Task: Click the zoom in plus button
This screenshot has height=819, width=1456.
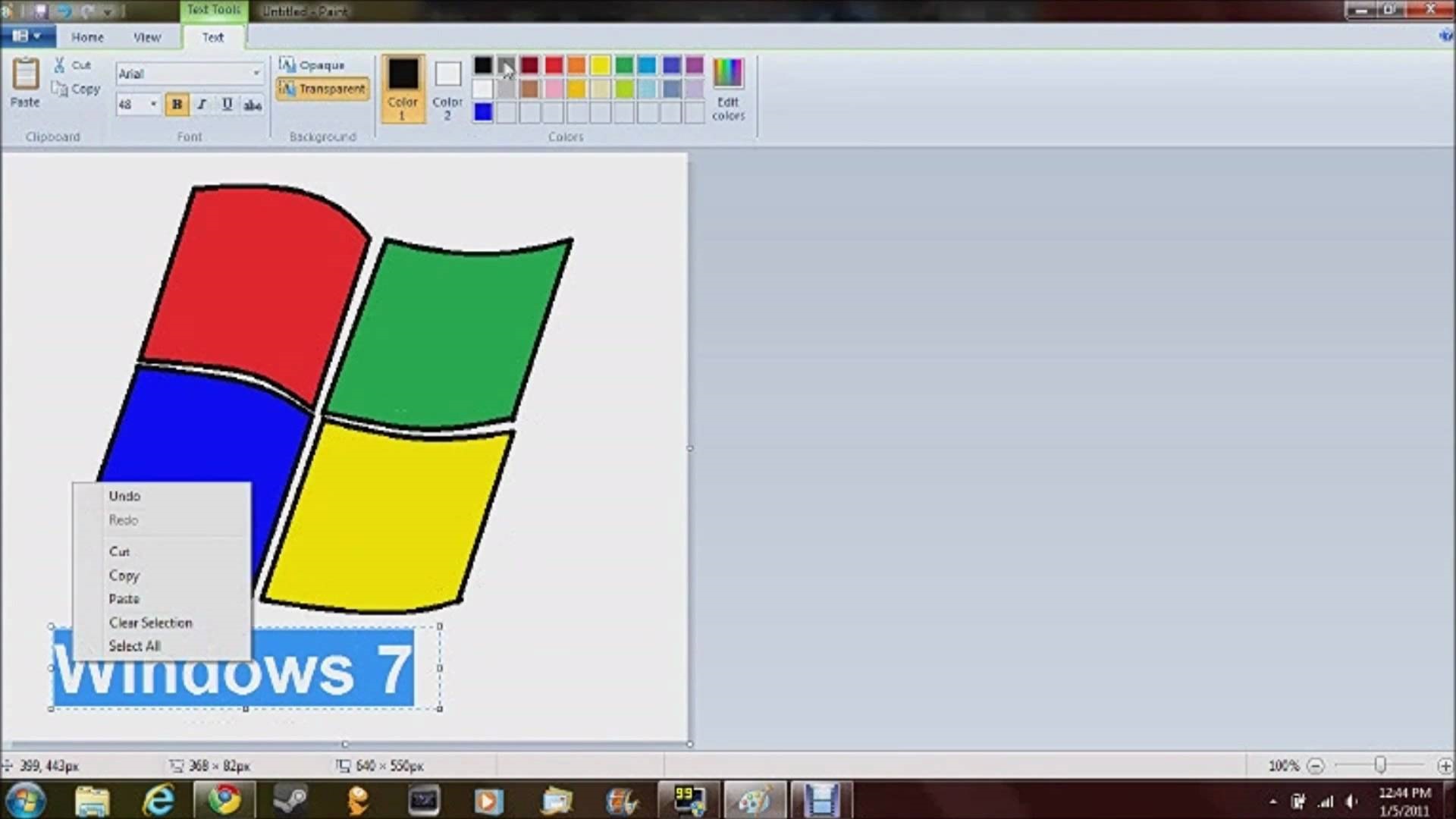Action: (1445, 766)
